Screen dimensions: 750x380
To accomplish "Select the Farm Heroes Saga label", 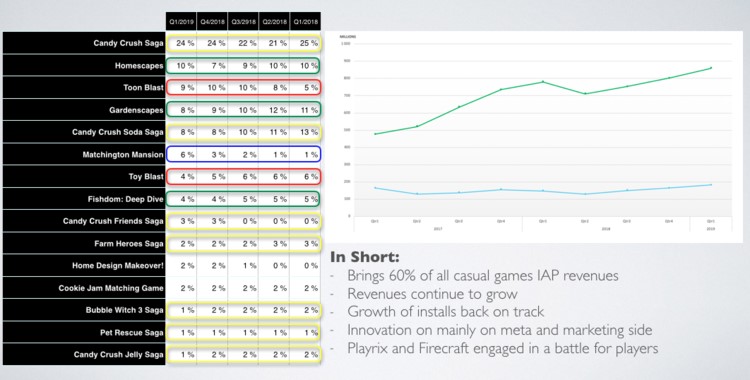I will point(129,244).
